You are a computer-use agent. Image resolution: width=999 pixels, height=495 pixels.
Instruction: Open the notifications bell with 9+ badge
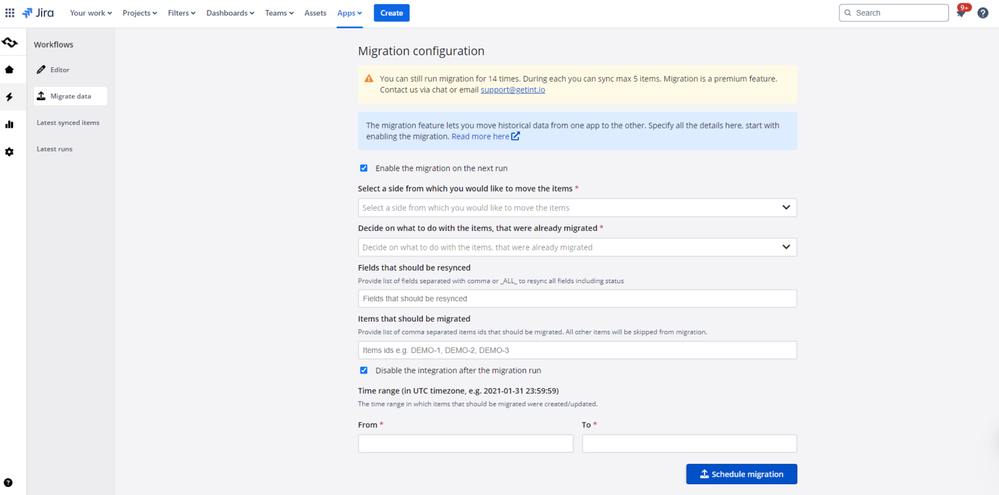click(x=961, y=13)
